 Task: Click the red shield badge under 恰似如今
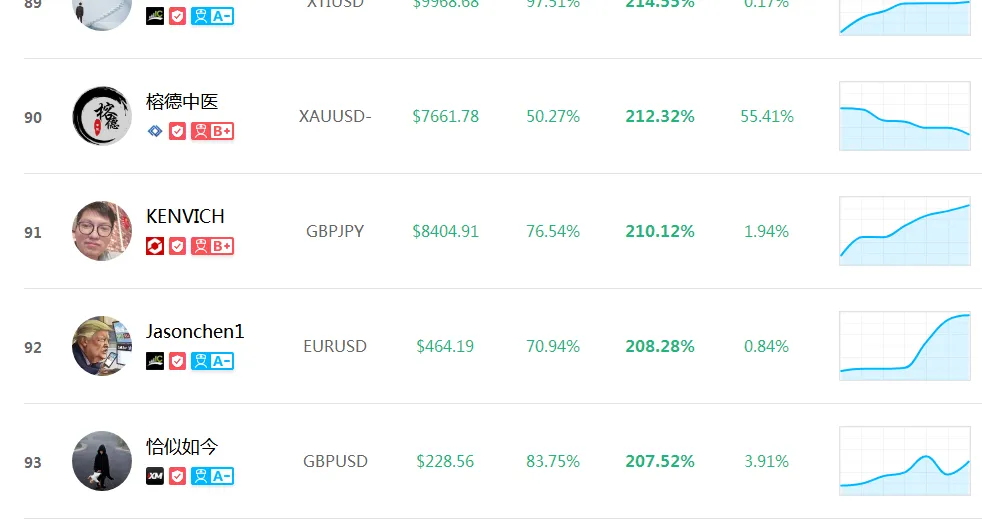[177, 476]
